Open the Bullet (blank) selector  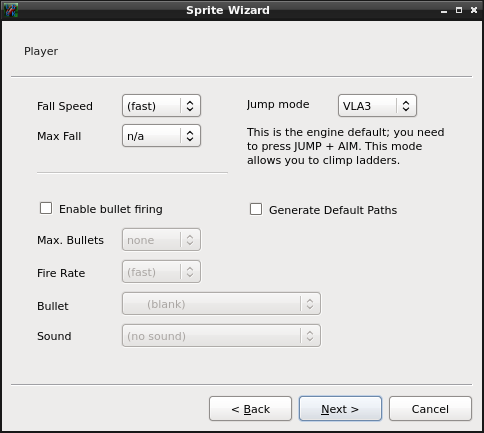click(x=221, y=304)
